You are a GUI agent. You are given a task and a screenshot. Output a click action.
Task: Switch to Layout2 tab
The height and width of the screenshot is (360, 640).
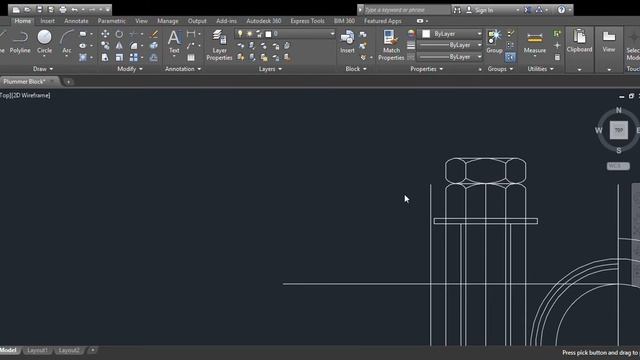pyautogui.click(x=69, y=350)
